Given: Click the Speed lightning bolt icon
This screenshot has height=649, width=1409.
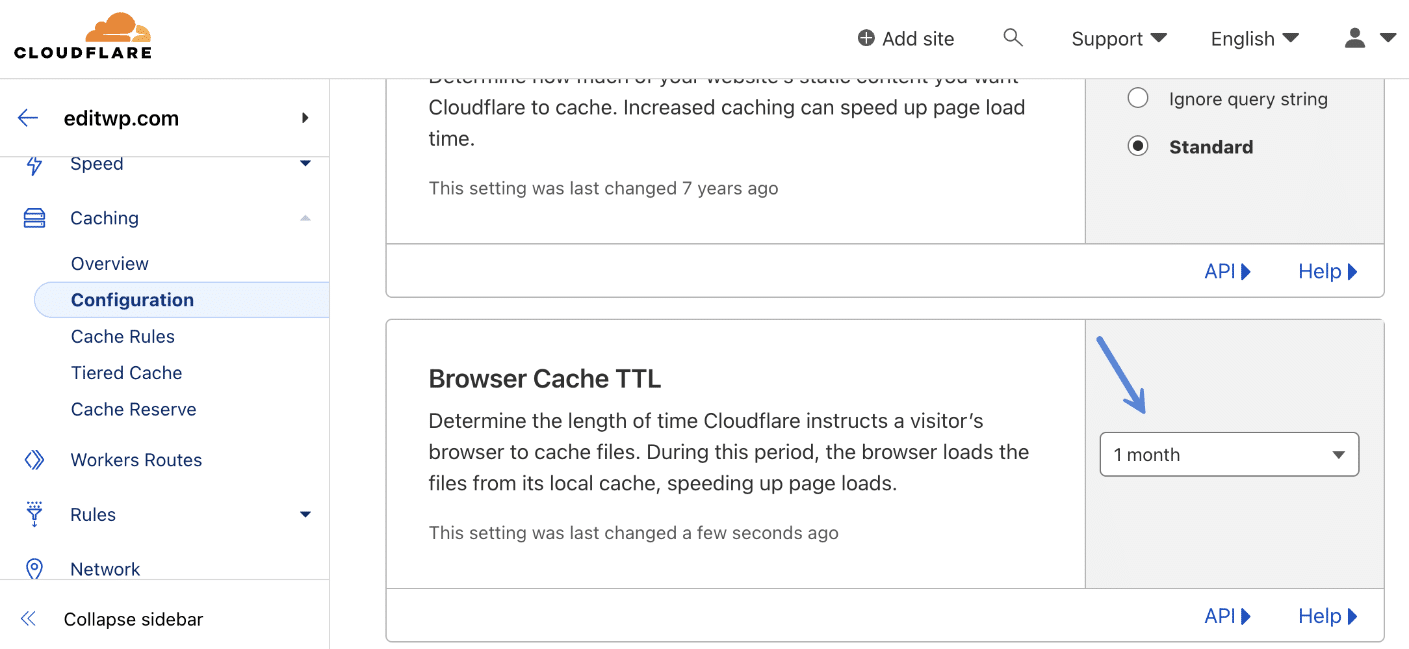Looking at the screenshot, I should [34, 165].
